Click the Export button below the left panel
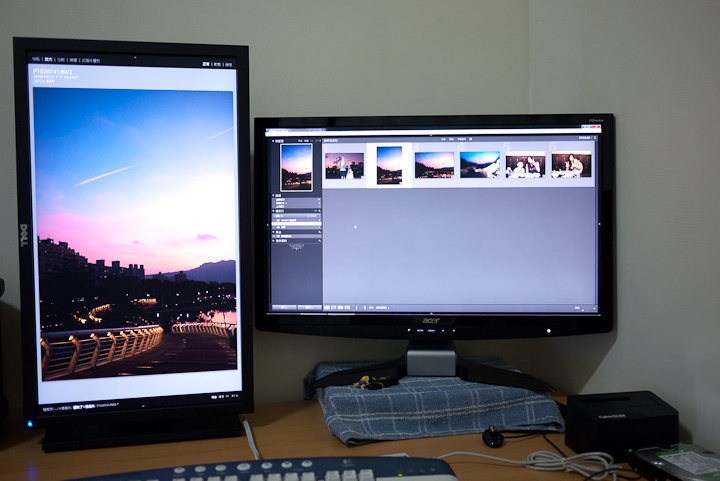The height and width of the screenshot is (481, 720). point(309,308)
